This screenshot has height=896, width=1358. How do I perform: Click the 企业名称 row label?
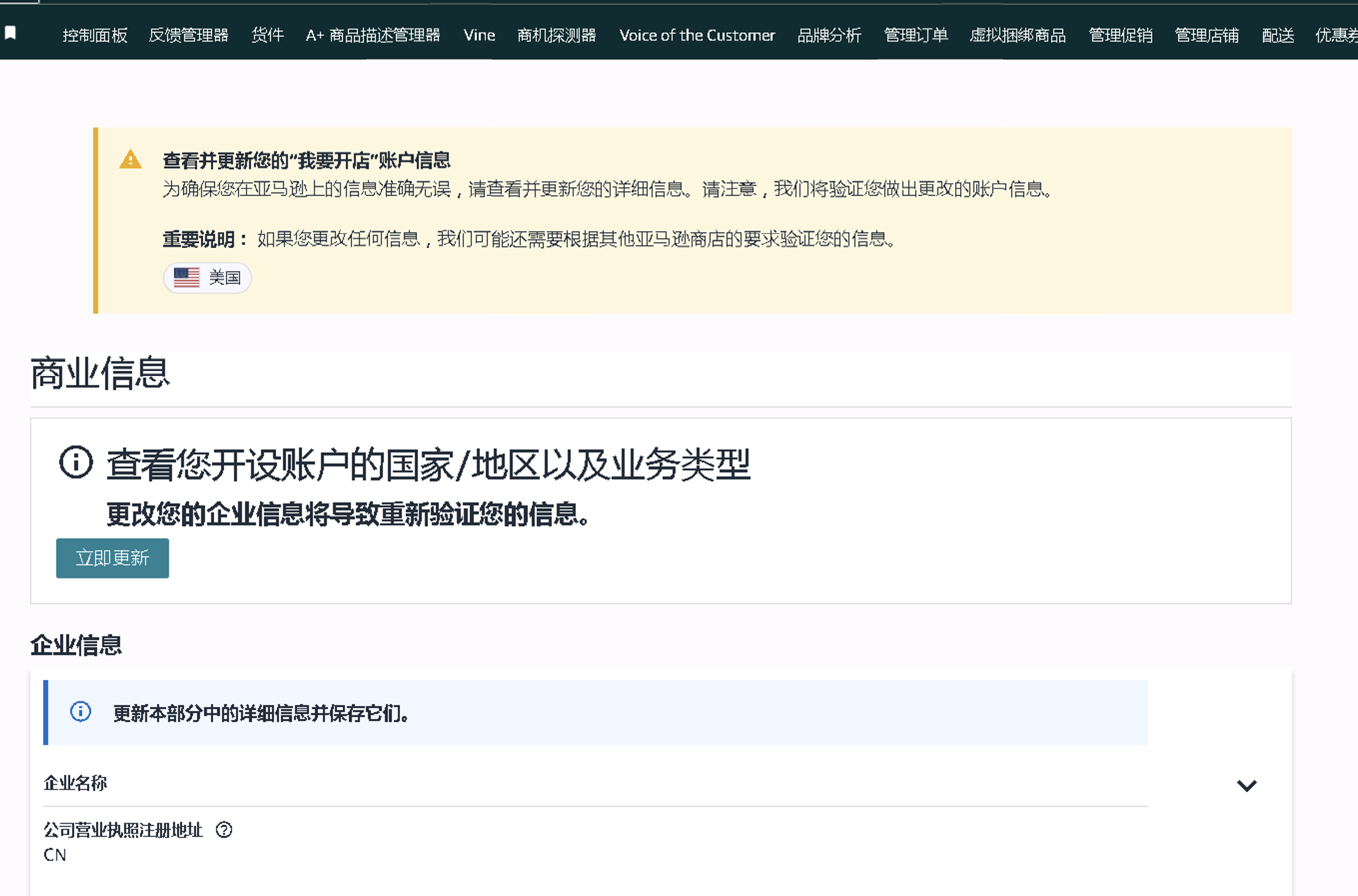click(75, 783)
